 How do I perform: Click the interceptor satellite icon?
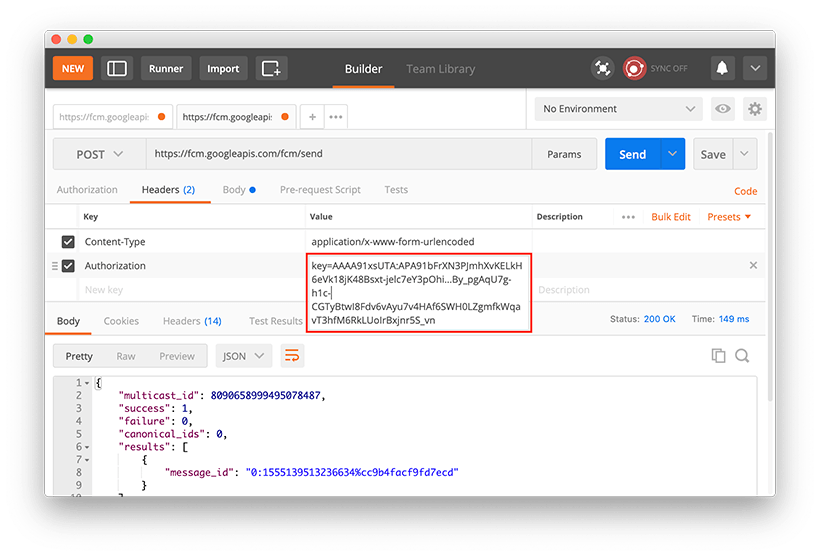tap(602, 69)
